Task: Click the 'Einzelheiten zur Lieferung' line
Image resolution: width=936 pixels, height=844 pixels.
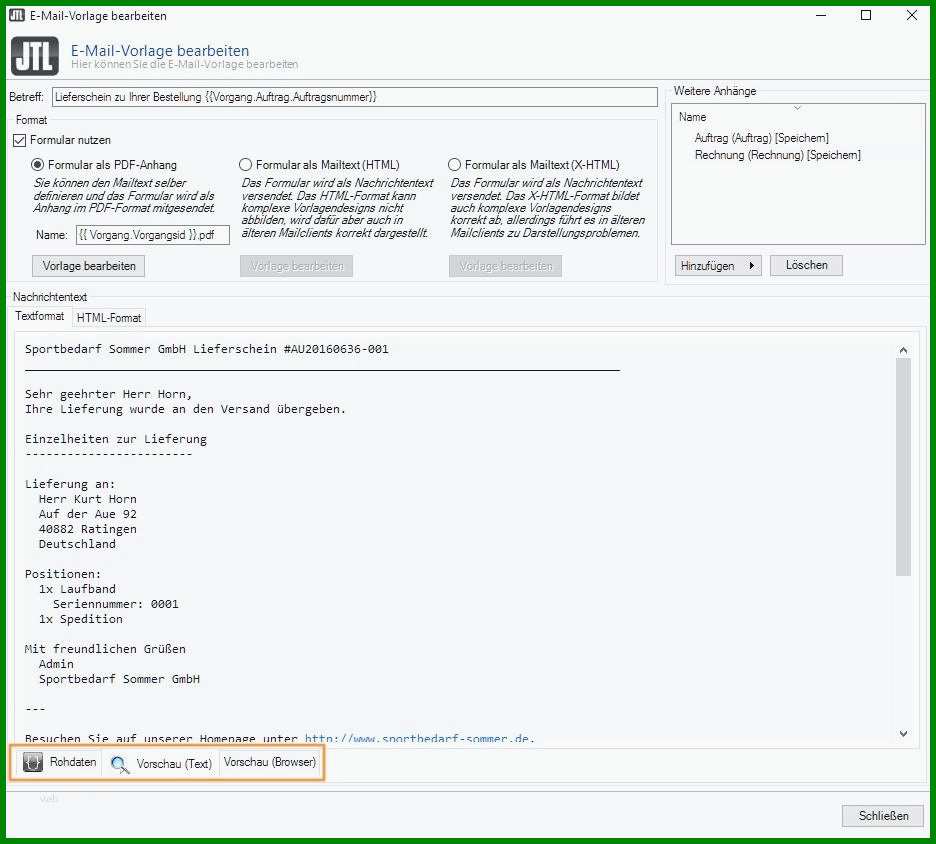Action: click(x=116, y=439)
